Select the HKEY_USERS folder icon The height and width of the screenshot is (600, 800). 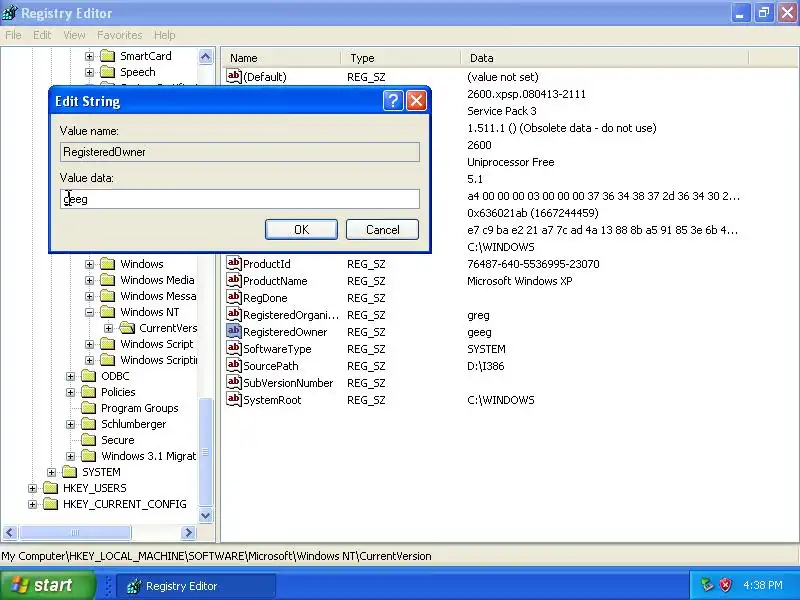50,488
